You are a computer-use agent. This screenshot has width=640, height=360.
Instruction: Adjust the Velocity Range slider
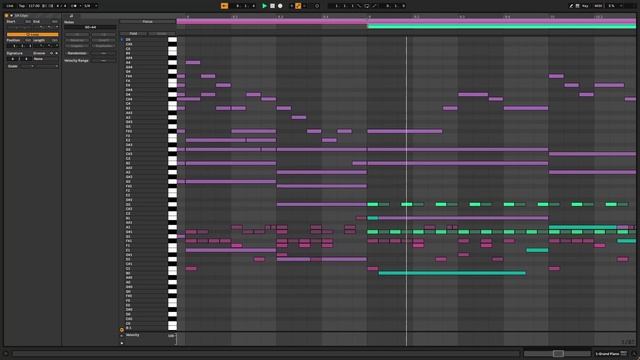pos(104,60)
